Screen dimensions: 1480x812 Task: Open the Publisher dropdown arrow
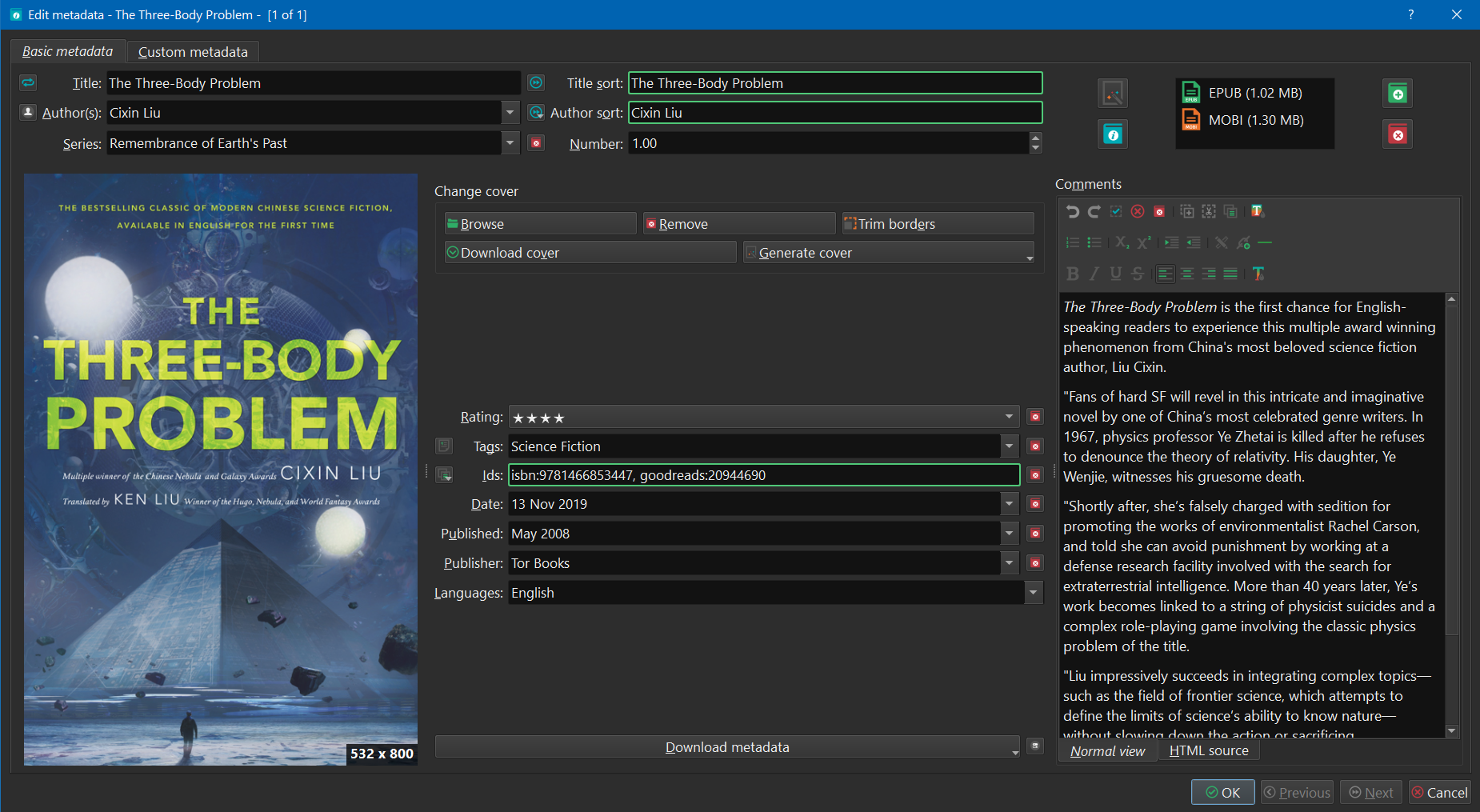[1009, 563]
